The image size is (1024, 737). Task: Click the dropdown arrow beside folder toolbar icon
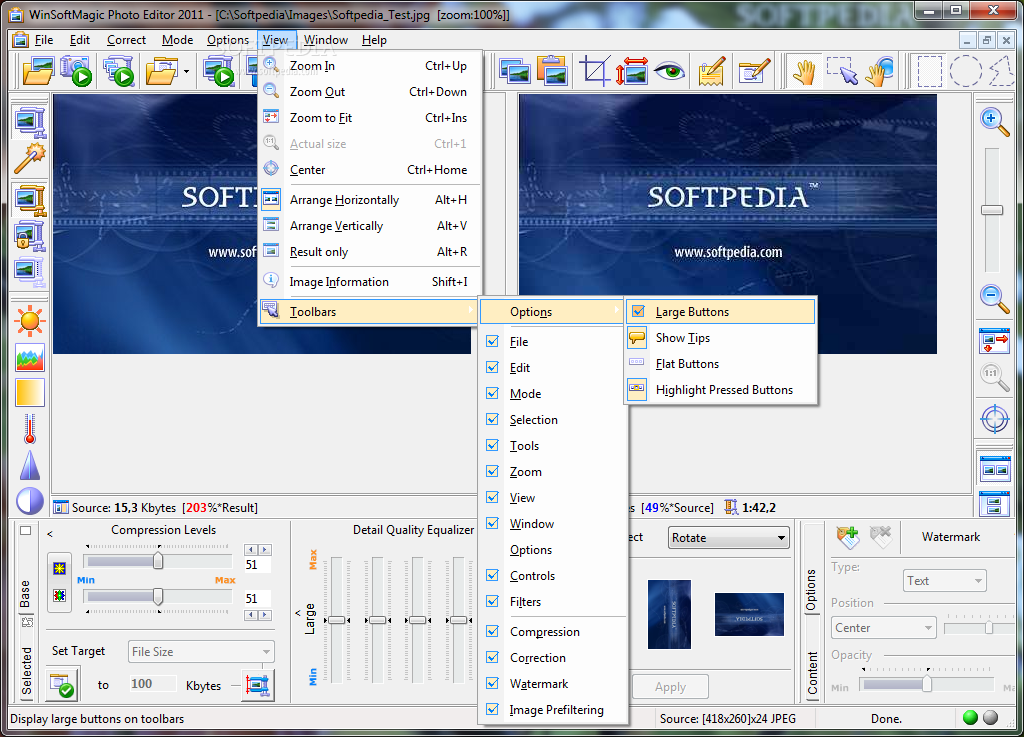click(x=186, y=71)
